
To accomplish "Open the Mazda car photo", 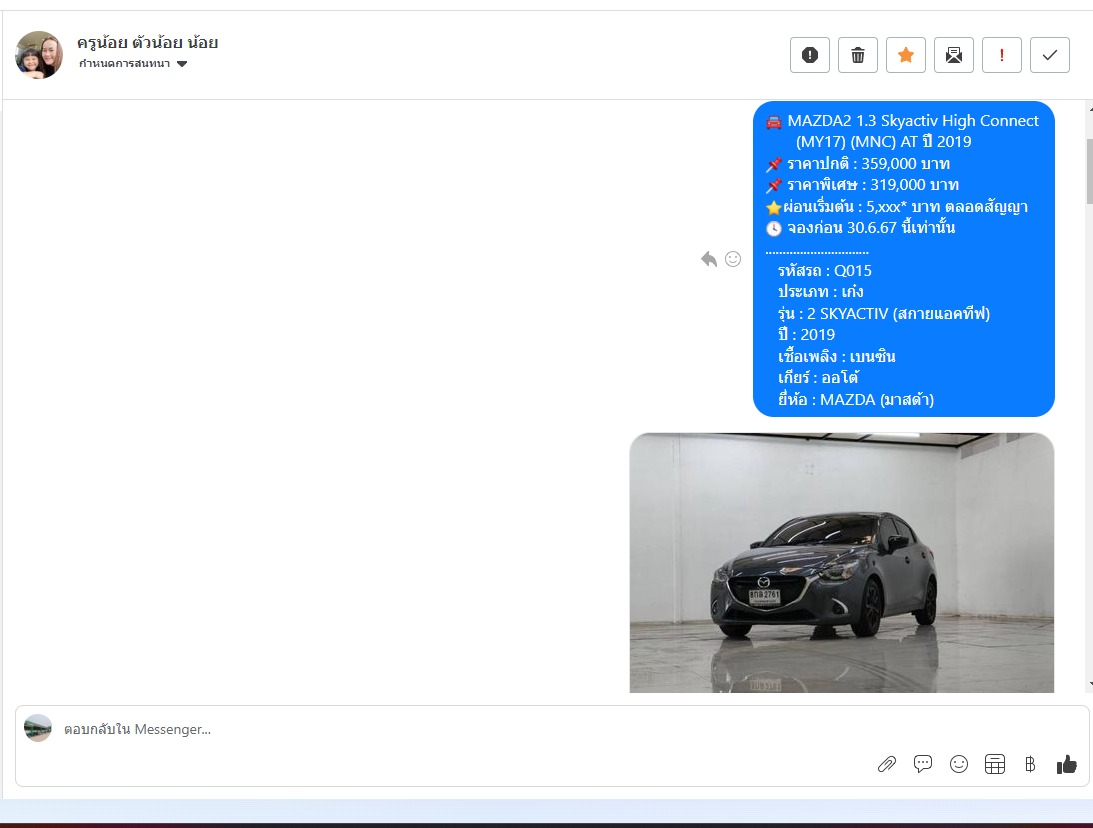I will coord(841,563).
